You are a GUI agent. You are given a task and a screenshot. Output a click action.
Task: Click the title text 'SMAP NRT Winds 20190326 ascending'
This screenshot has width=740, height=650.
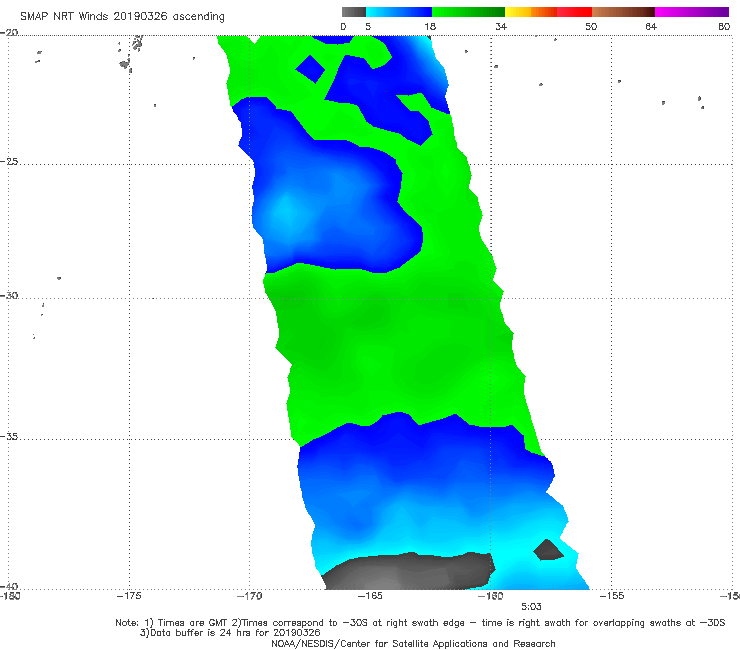point(122,16)
